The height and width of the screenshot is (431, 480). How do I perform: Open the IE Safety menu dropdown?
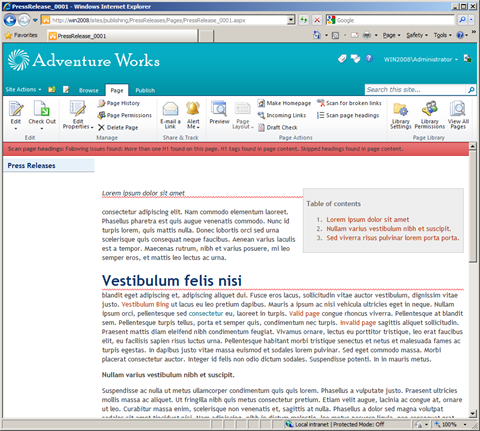(x=417, y=35)
